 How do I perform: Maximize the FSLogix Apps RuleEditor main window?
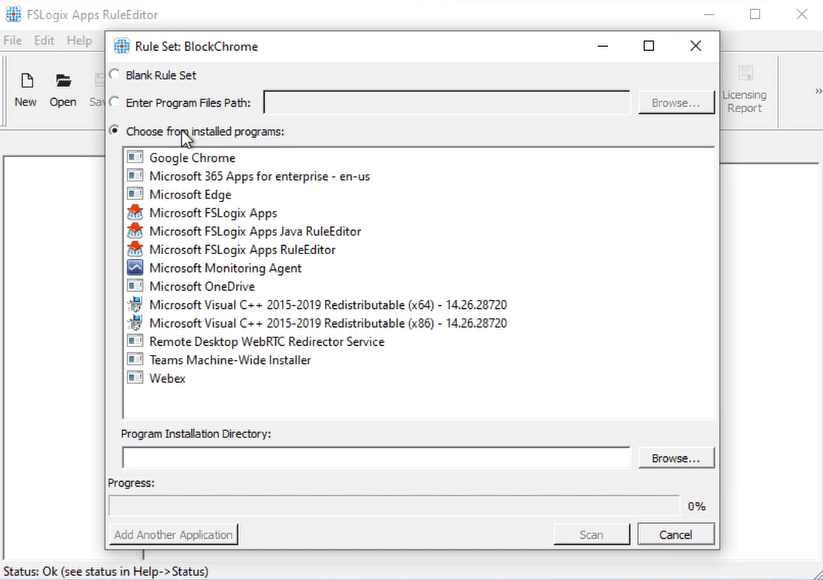[755, 14]
